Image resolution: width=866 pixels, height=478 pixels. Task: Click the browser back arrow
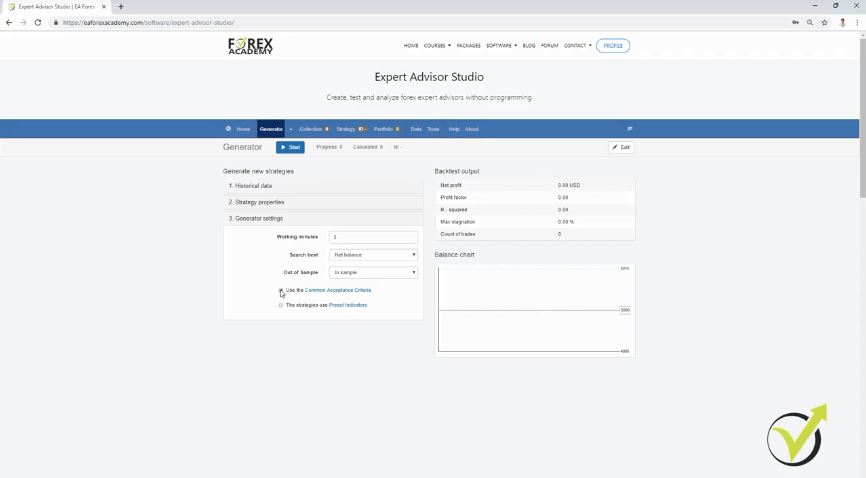coord(9,22)
